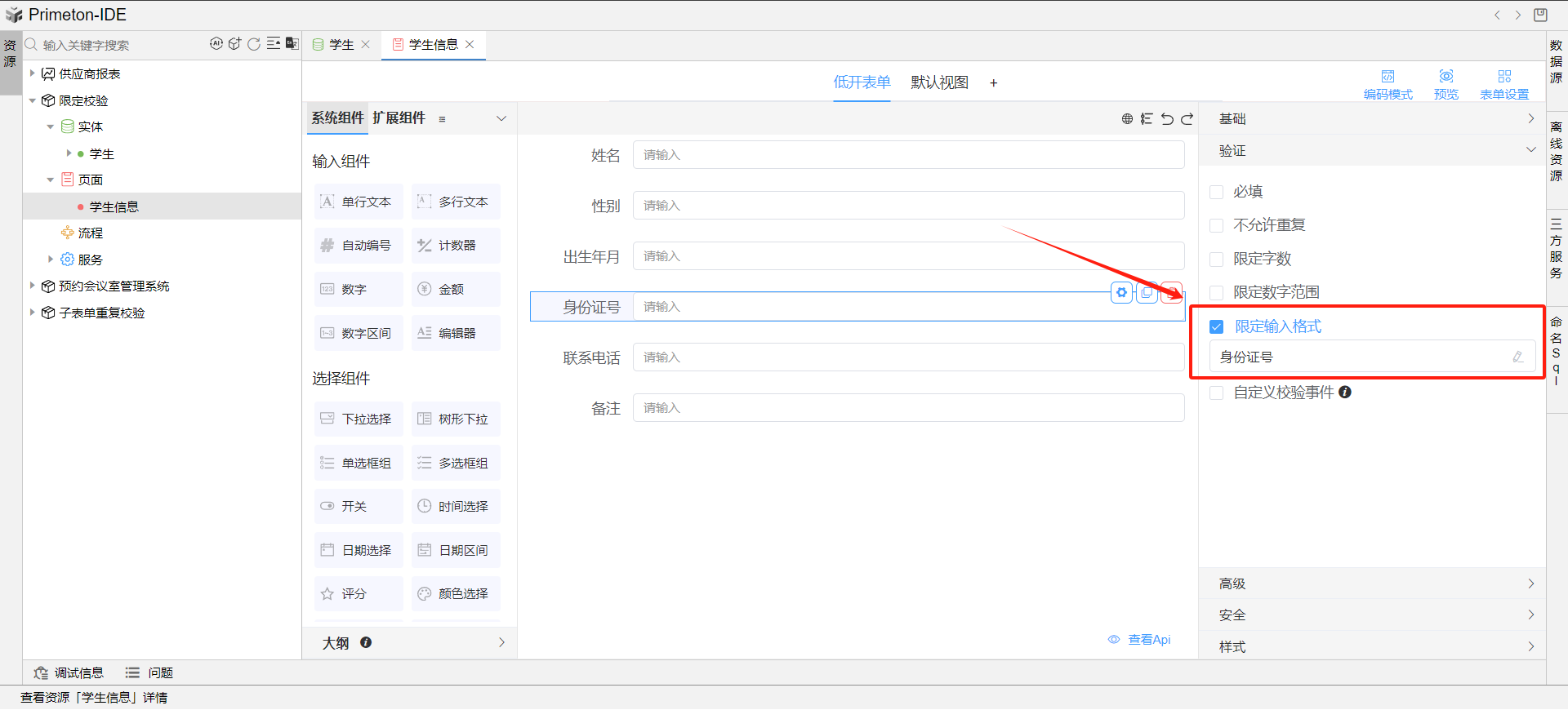Enable the 必填 required checkbox

[1216, 192]
